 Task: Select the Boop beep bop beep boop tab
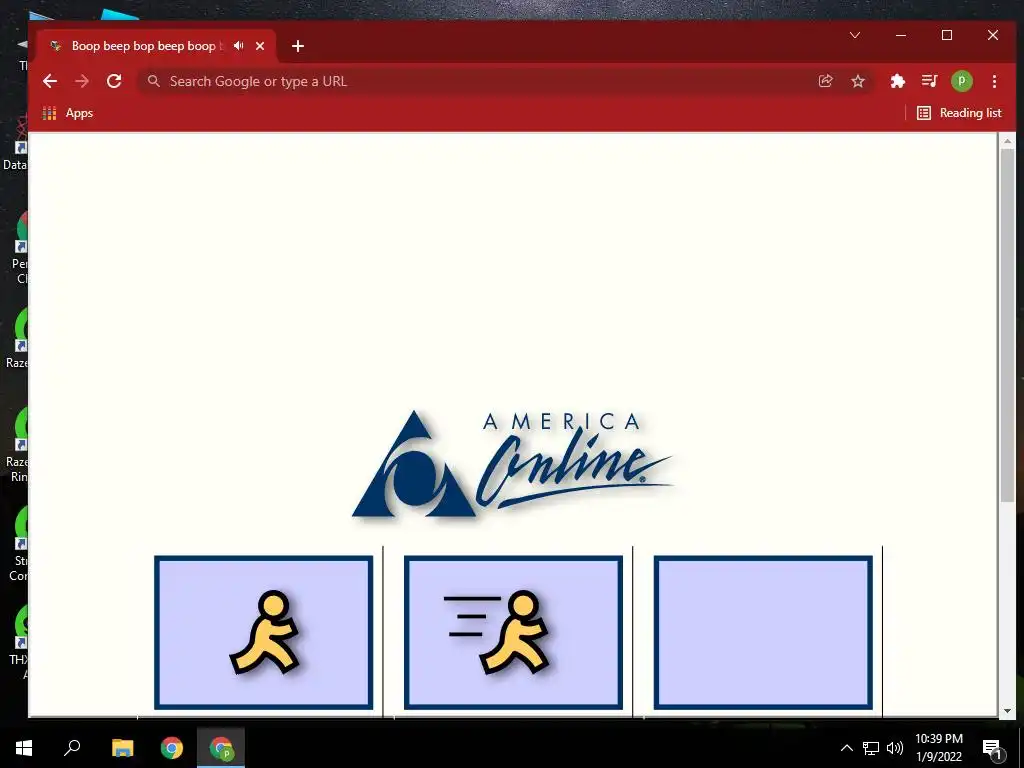[x=155, y=46]
